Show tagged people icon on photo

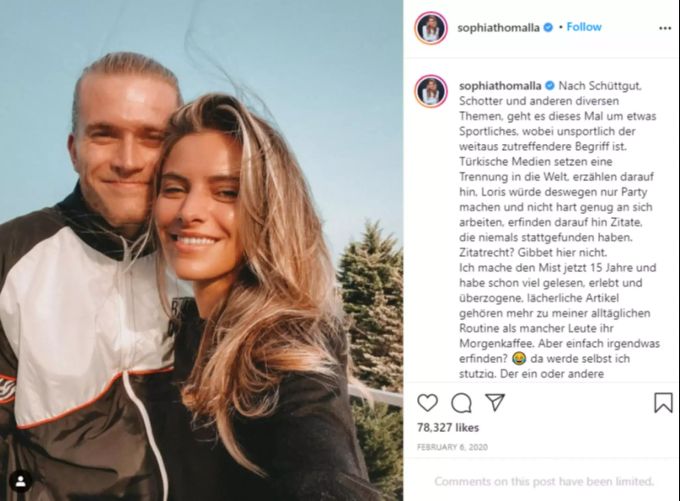tap(20, 481)
